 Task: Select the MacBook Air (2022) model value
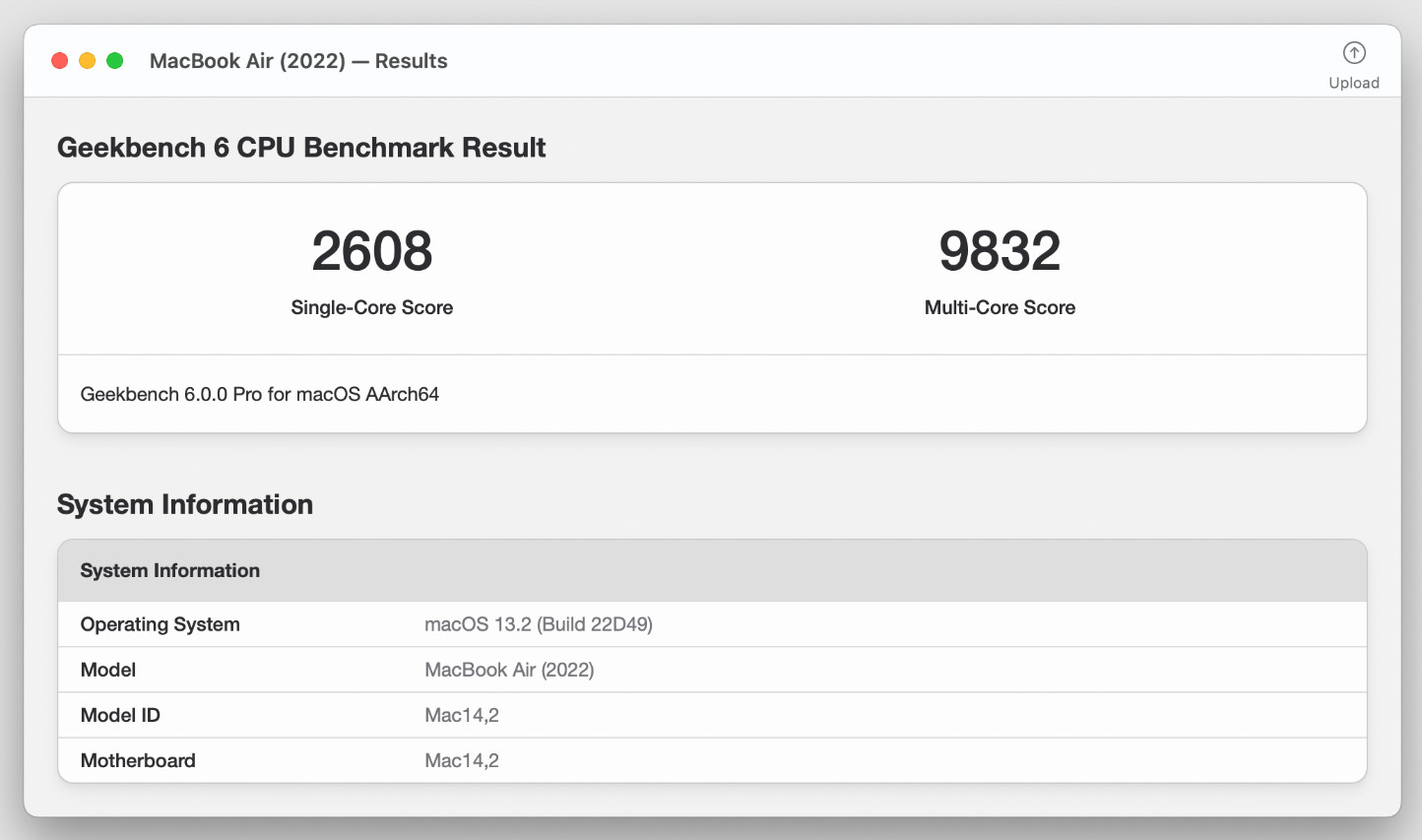(x=509, y=670)
